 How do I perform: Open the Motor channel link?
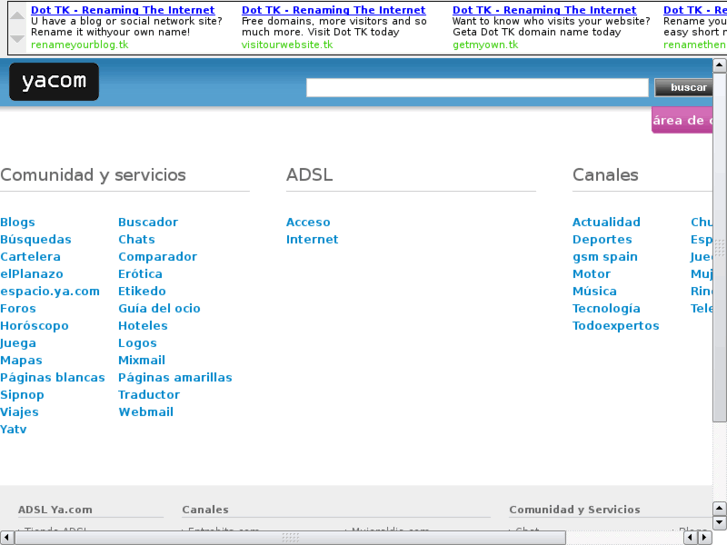click(591, 274)
